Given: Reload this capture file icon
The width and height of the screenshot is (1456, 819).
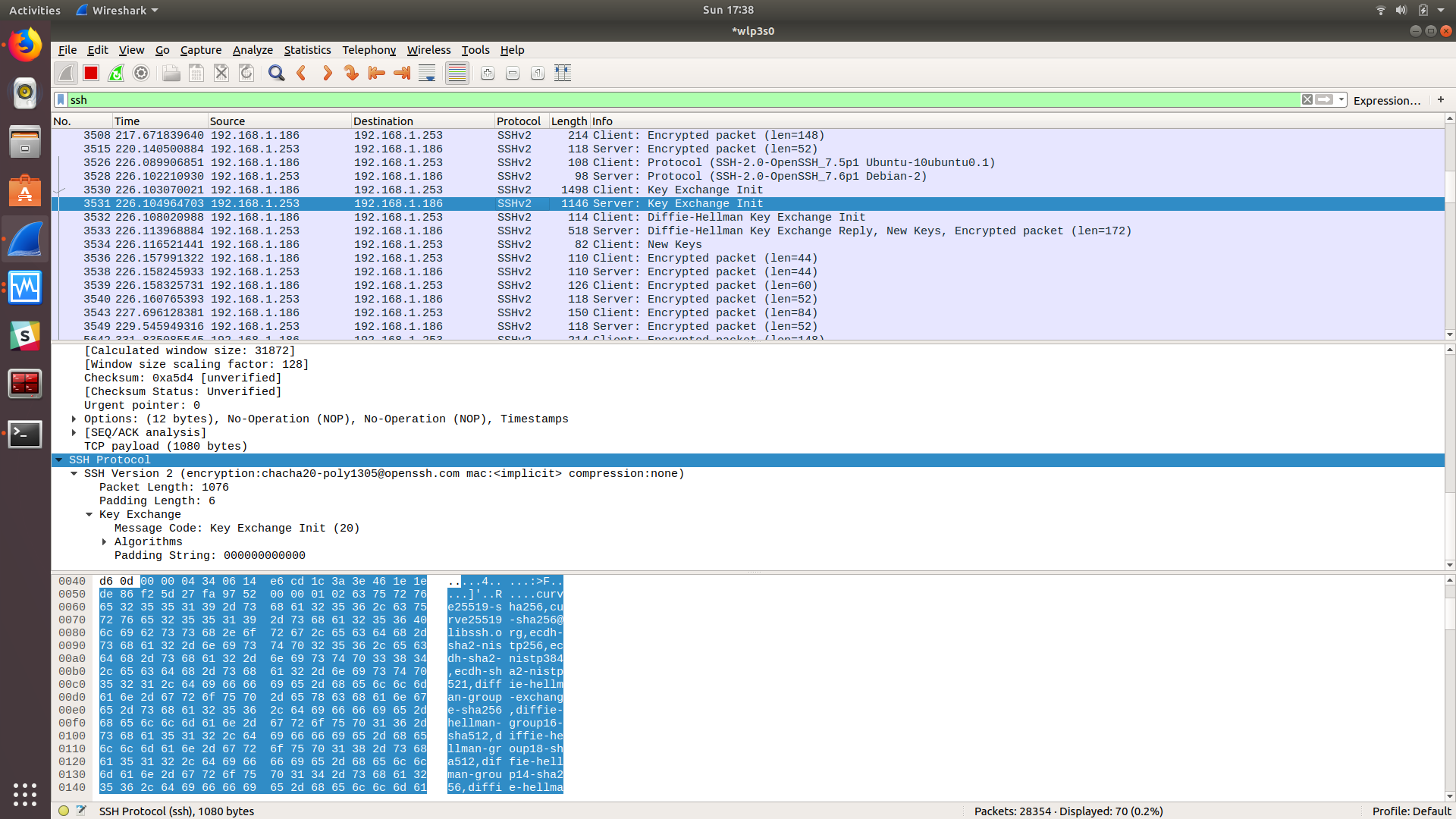Looking at the screenshot, I should coord(246,73).
